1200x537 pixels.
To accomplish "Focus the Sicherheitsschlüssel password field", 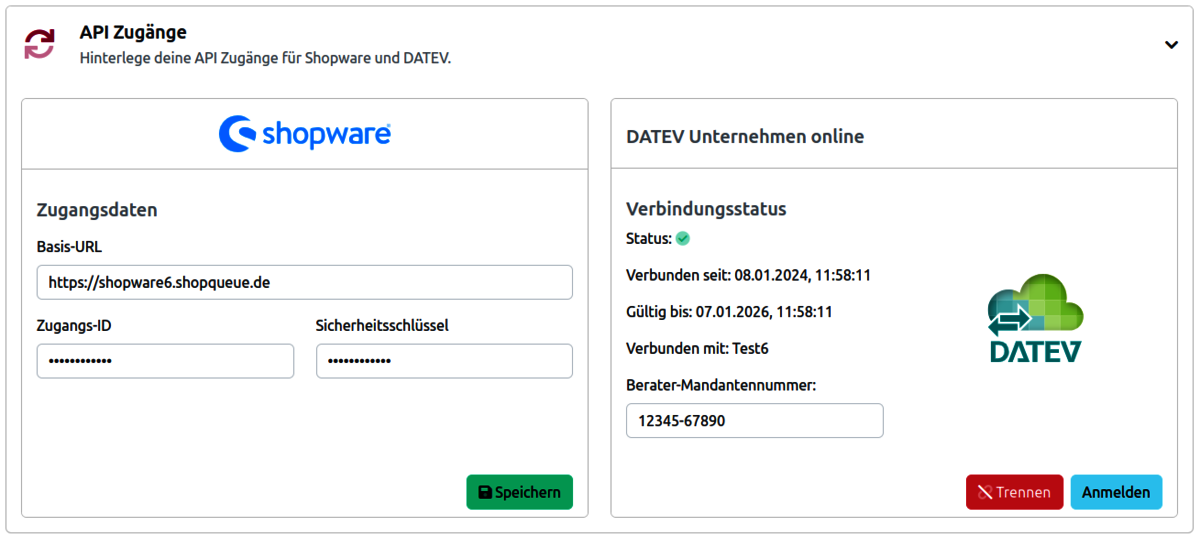I will pos(444,361).
